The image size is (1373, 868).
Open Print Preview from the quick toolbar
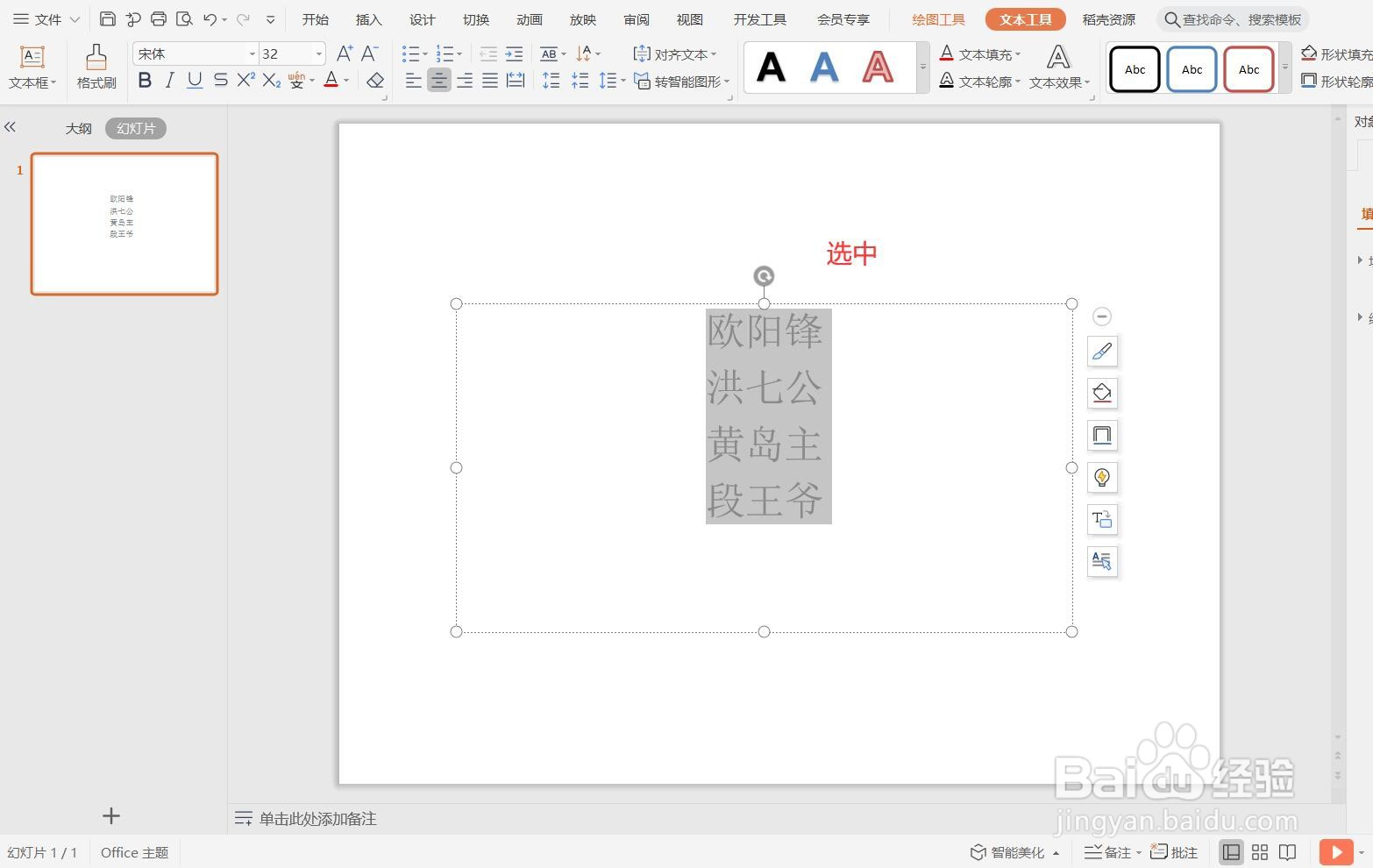pyautogui.click(x=184, y=18)
